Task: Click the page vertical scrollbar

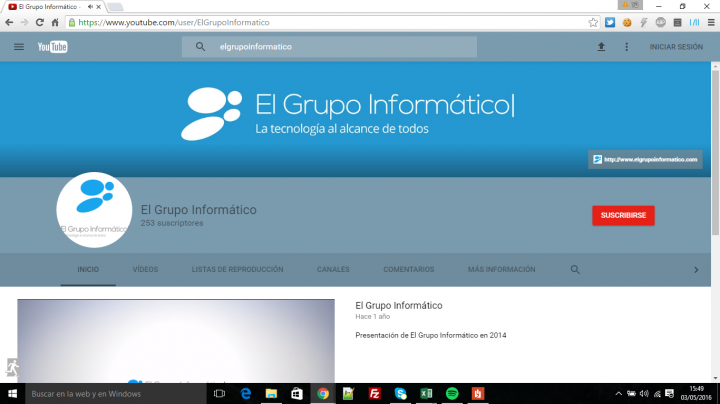Action: point(715,152)
